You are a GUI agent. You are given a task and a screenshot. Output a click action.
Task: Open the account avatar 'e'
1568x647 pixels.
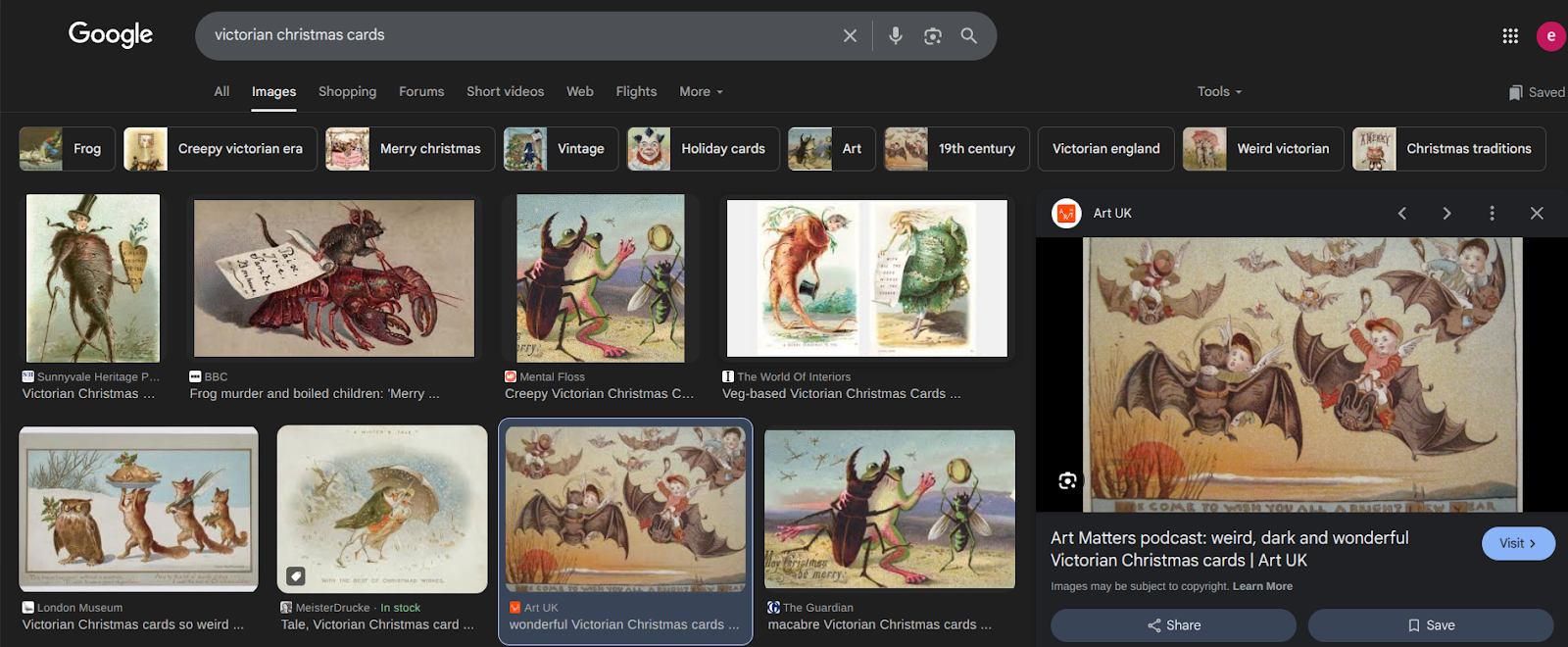[x=1550, y=35]
